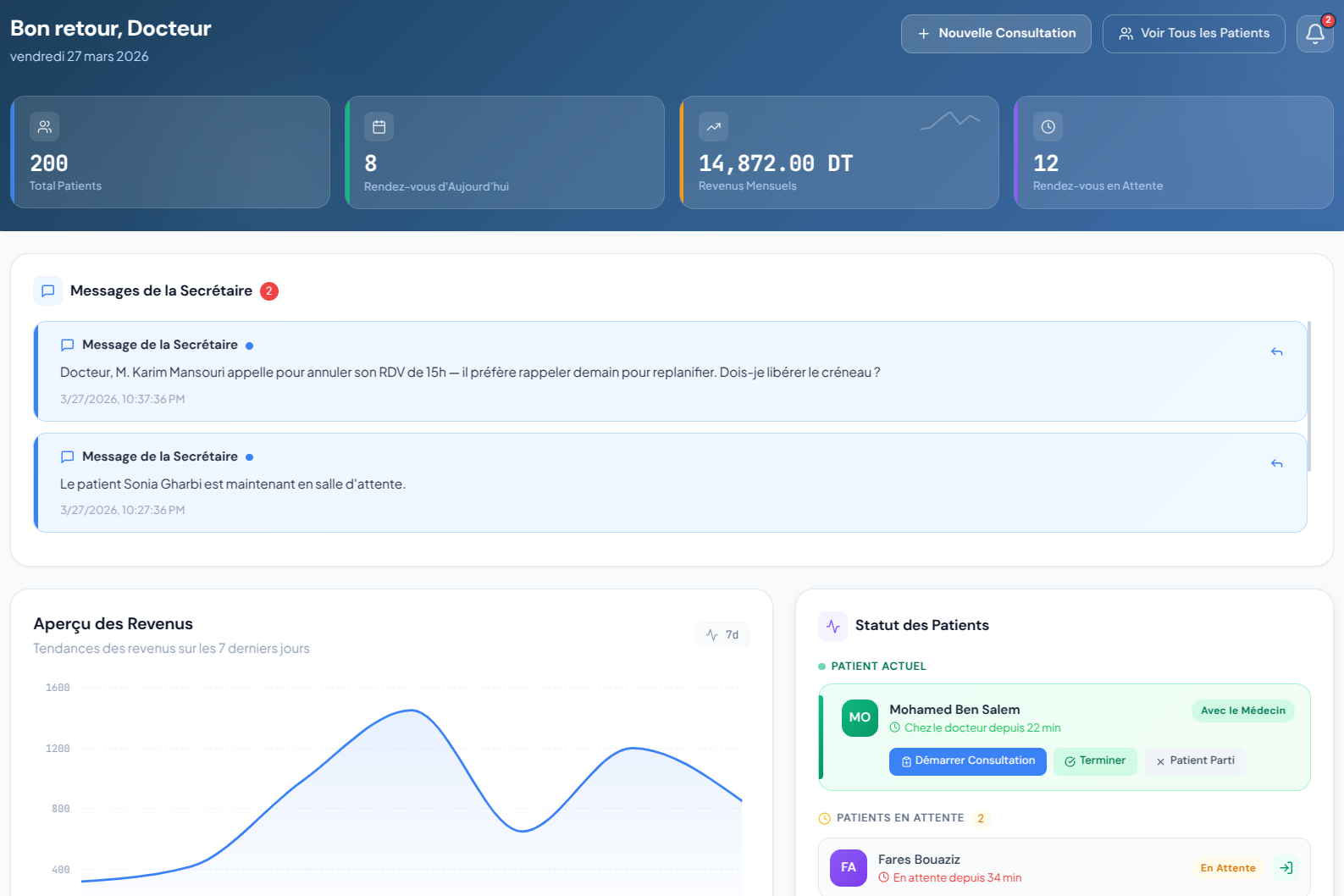Click the Sonia Gharbi waiting room message text

pyautogui.click(x=233, y=484)
